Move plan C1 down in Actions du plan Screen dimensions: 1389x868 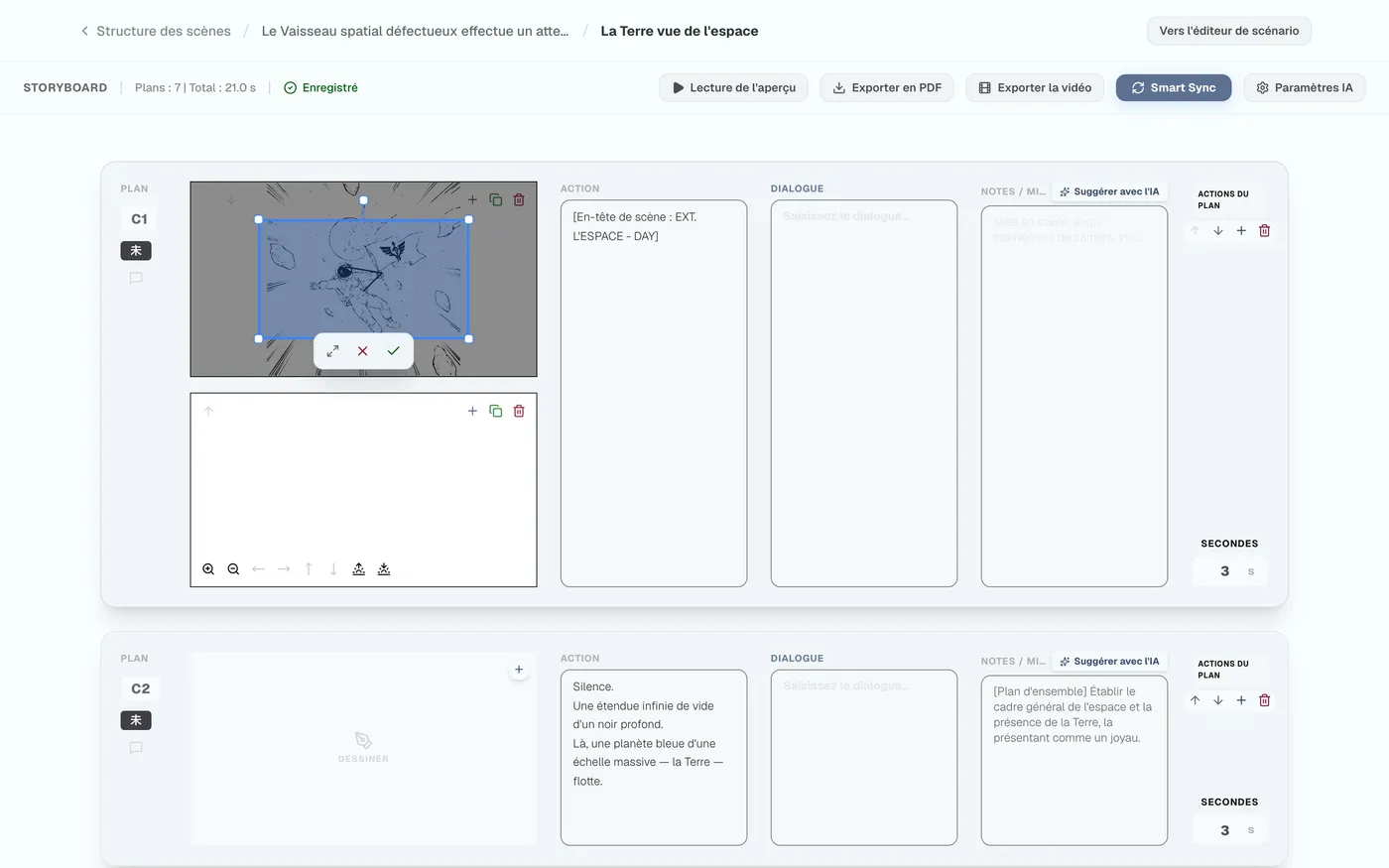point(1218,231)
